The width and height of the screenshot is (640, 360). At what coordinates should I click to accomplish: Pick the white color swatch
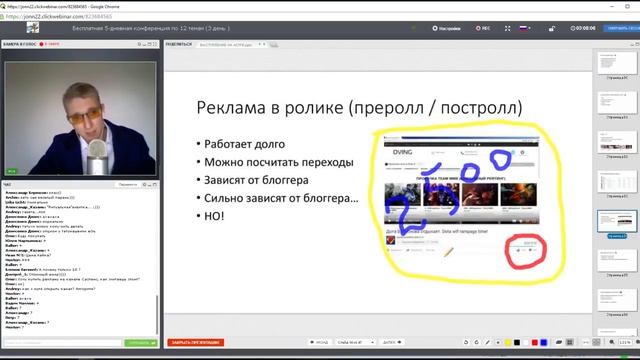(x=526, y=342)
